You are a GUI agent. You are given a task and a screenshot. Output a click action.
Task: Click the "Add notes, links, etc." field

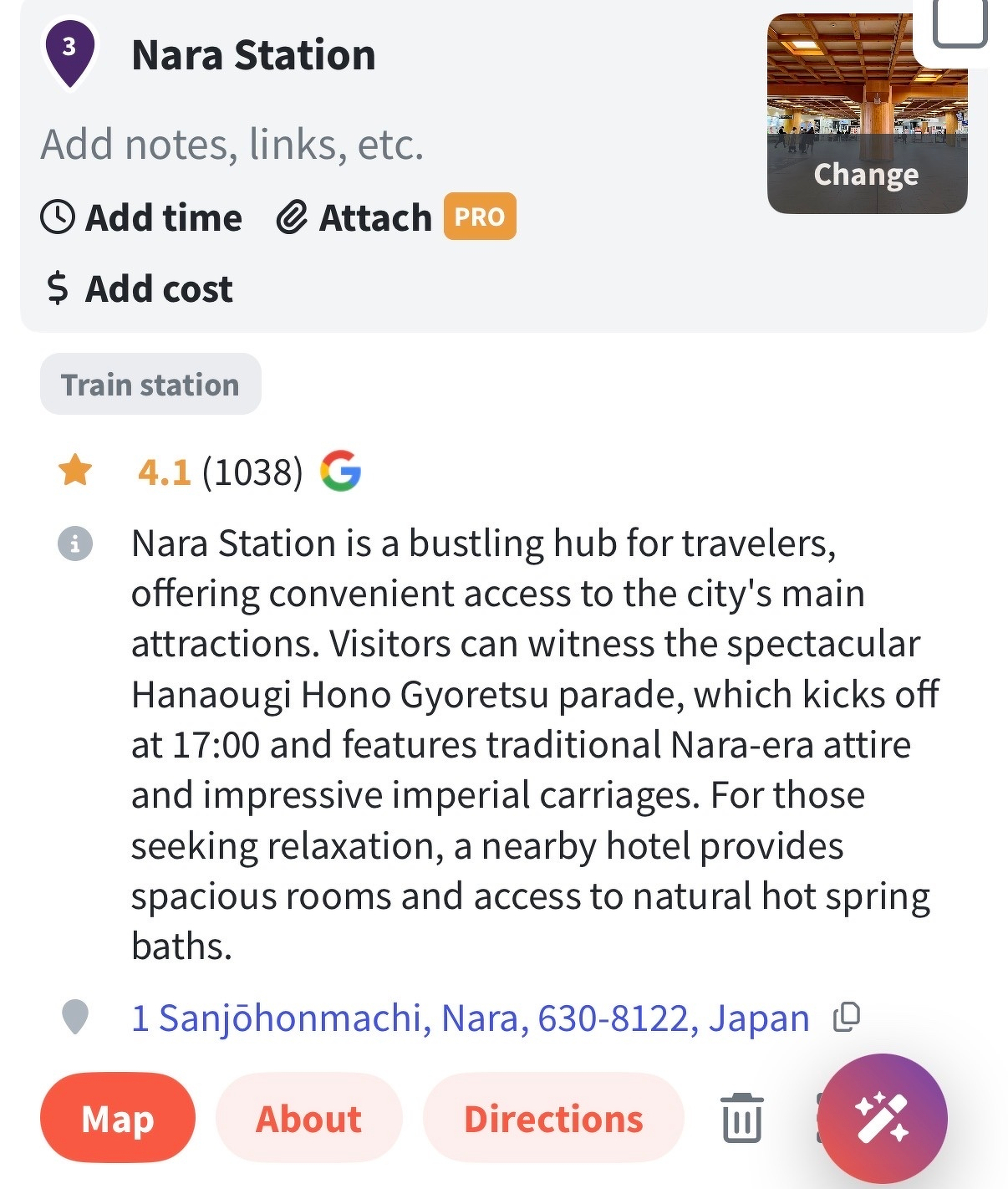click(x=233, y=144)
